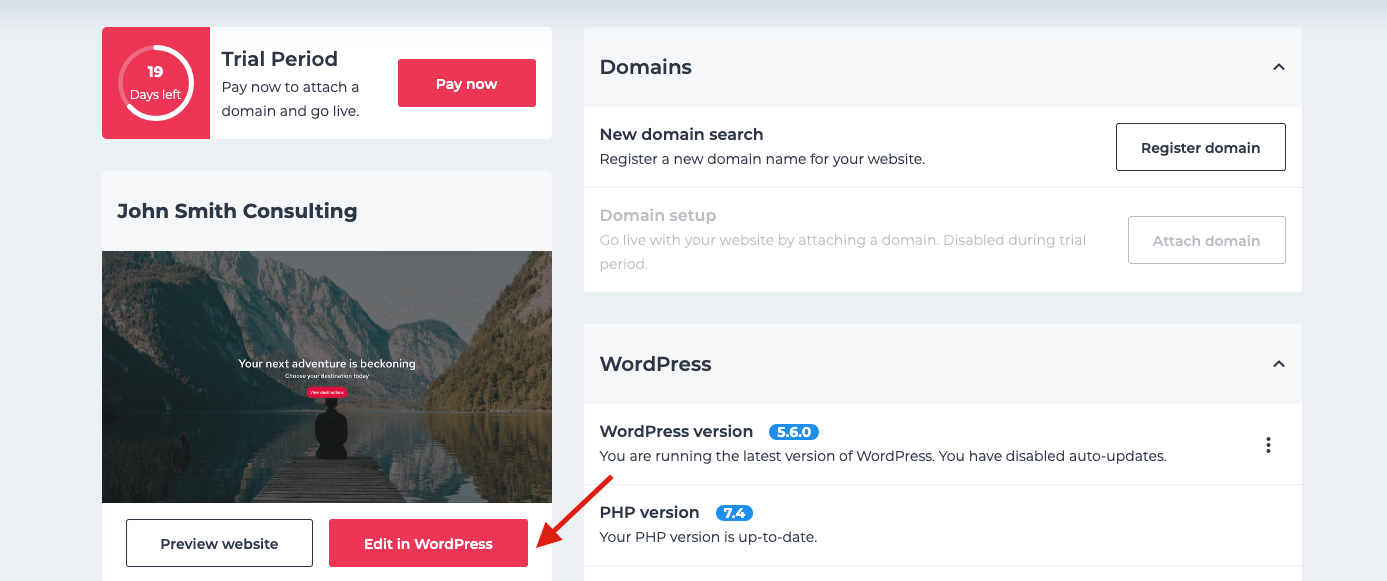Click the WordPress section heading

coord(656,364)
